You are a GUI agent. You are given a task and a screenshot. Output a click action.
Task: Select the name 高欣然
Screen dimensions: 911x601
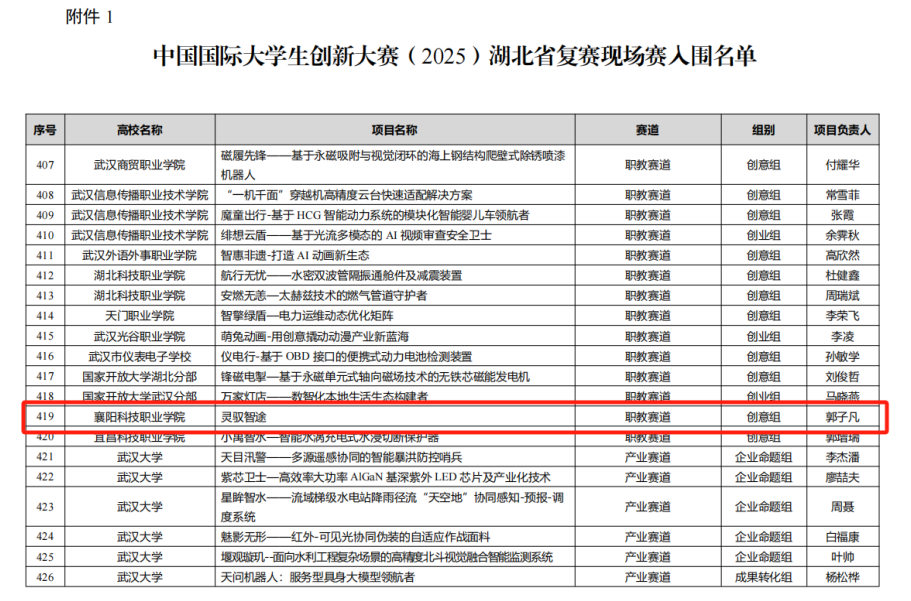pos(842,255)
